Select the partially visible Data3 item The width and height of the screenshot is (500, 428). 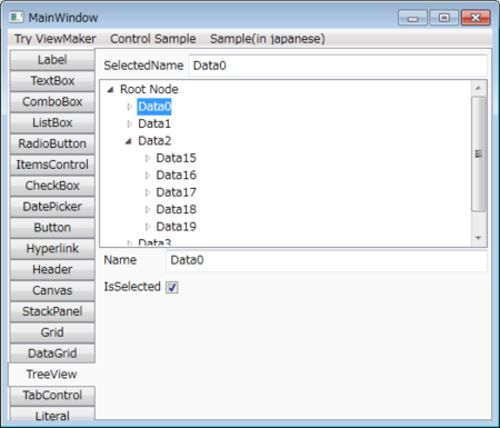(154, 242)
